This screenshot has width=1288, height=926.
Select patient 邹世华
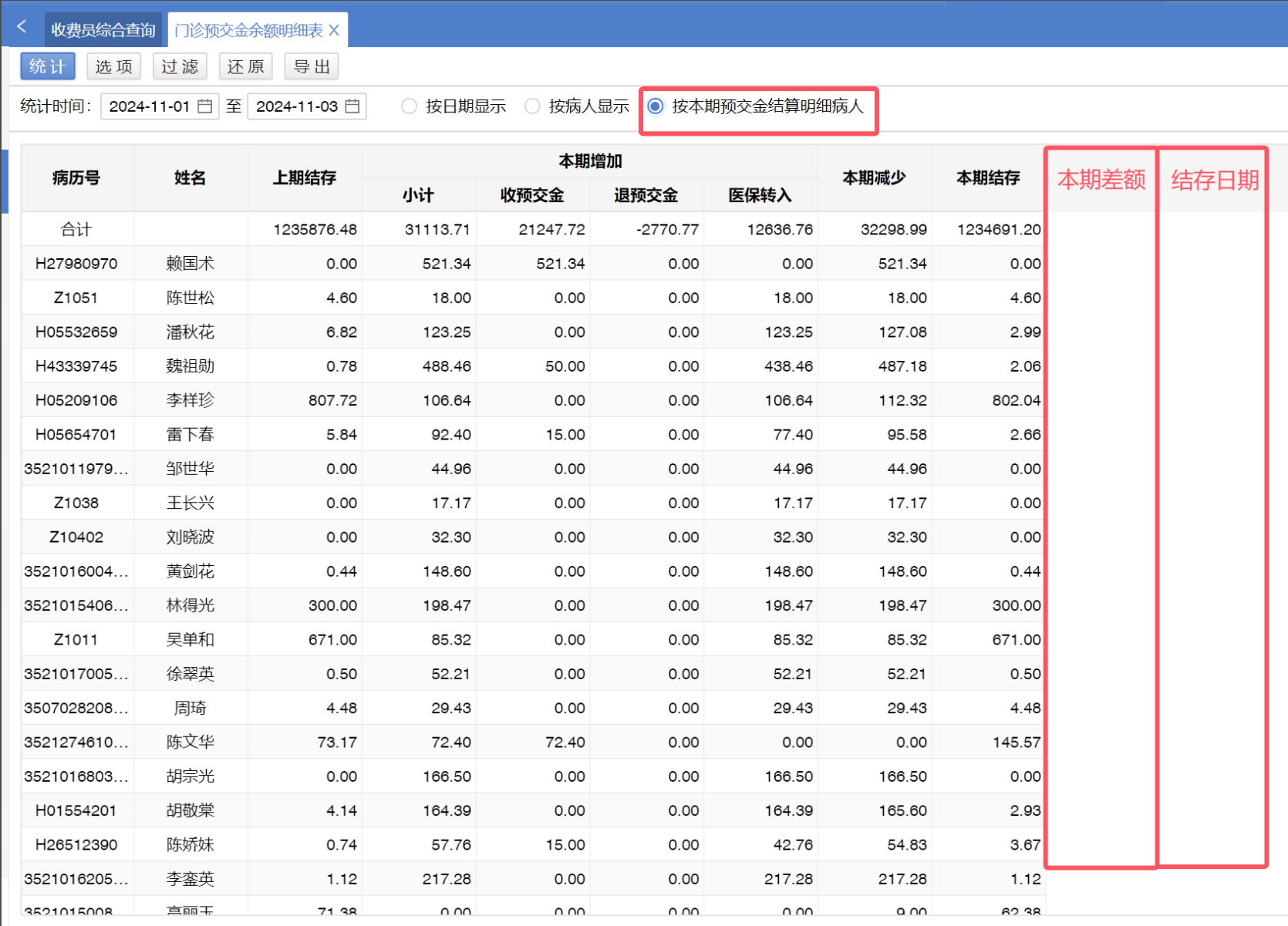coord(191,469)
